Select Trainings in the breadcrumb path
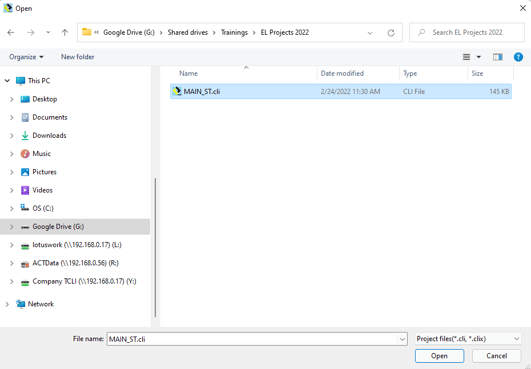 (x=234, y=32)
